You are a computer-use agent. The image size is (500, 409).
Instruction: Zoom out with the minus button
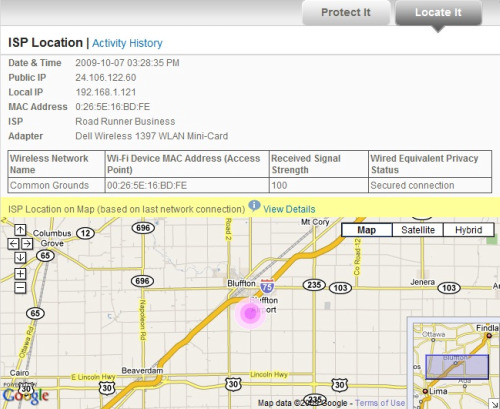click(20, 287)
